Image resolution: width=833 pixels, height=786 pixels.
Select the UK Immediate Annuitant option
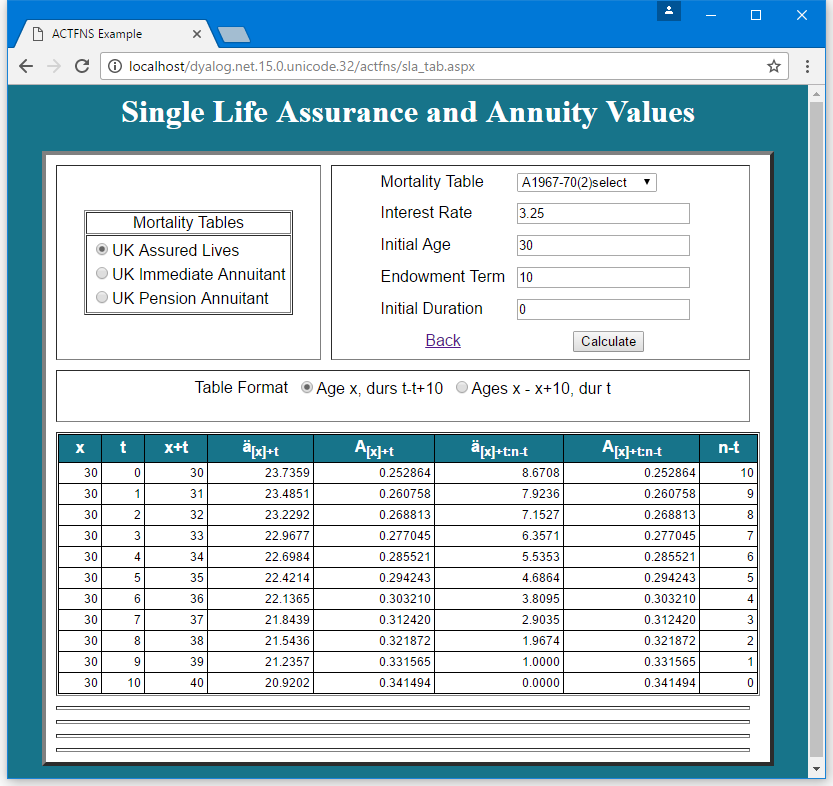[101, 273]
